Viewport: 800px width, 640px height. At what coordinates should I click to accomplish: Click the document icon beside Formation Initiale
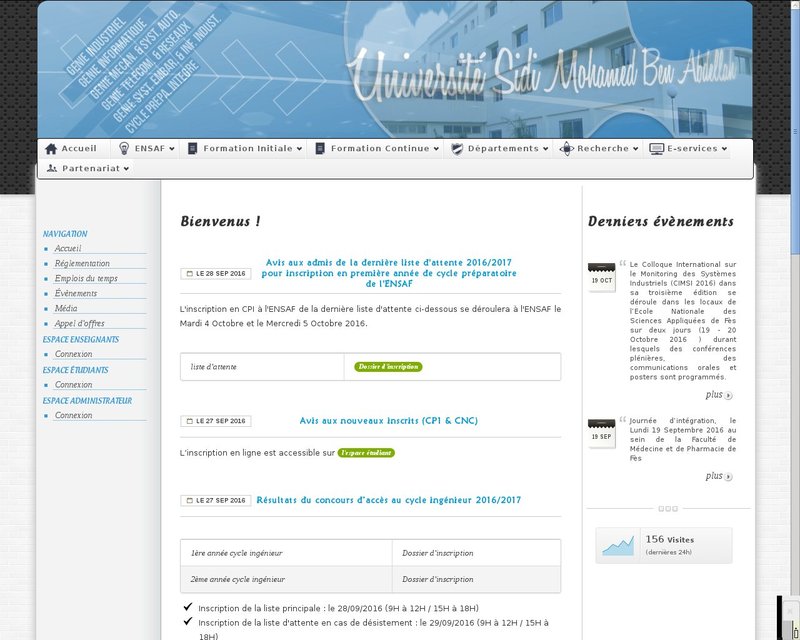tap(192, 149)
